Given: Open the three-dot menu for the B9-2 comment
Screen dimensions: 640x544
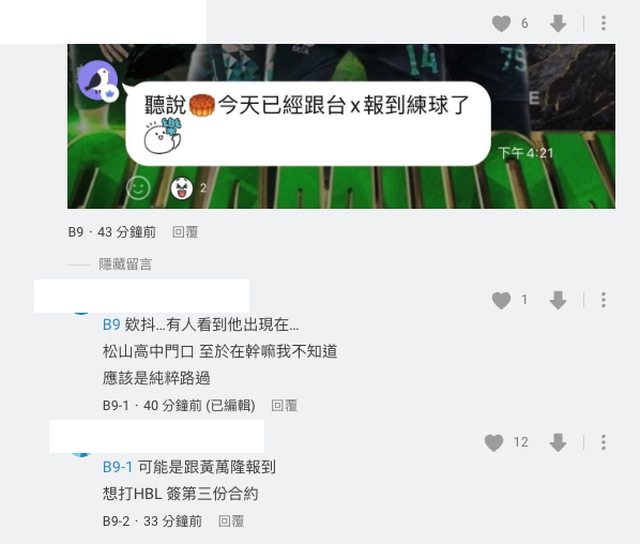Looking at the screenshot, I should coord(603,442).
